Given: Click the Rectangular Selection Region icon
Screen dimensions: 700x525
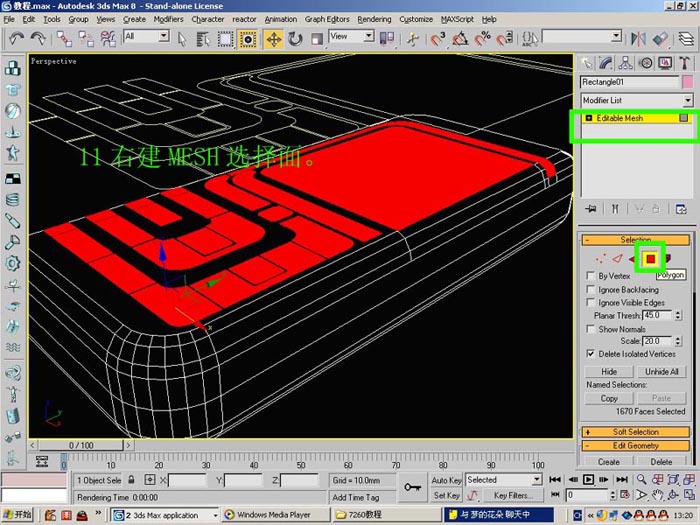Looking at the screenshot, I should pyautogui.click(x=225, y=39).
